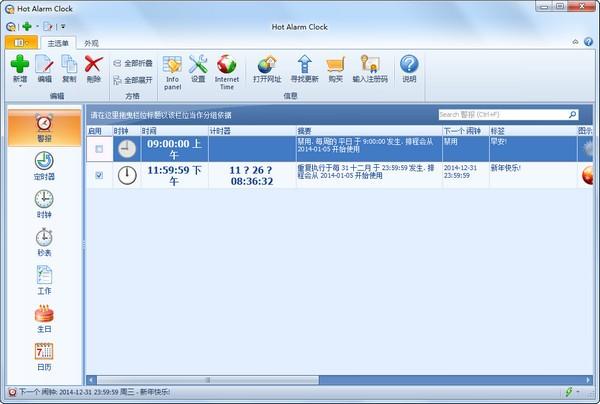Open the Help question mark icon
The height and width of the screenshot is (404, 600).
coord(408,67)
